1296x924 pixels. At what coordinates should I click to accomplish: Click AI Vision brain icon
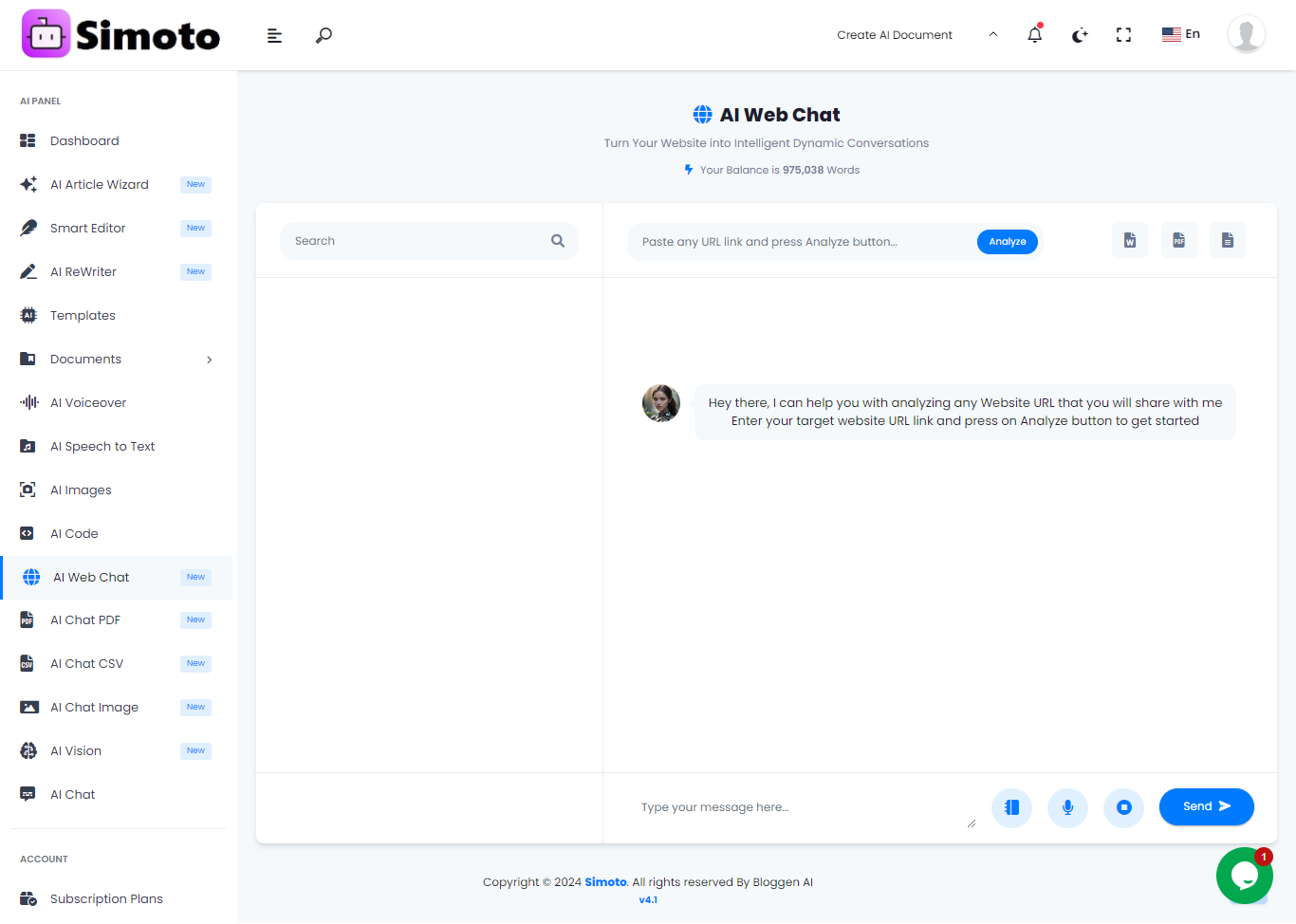click(28, 750)
